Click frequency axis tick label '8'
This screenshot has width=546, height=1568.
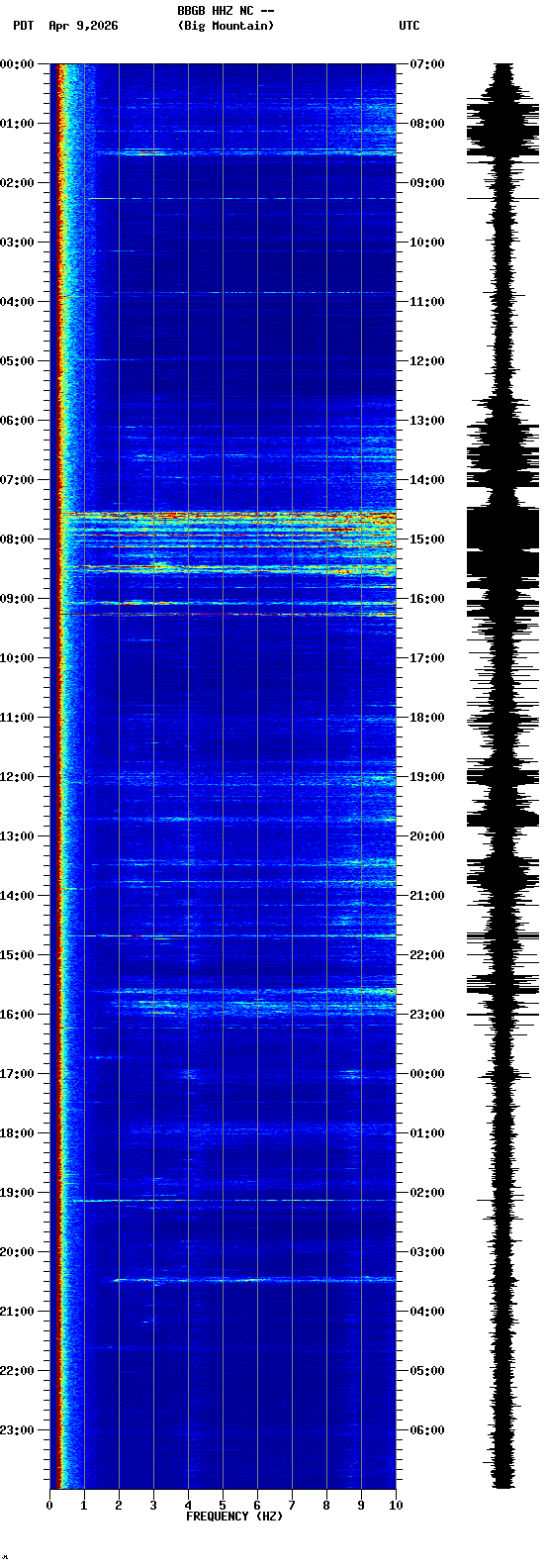326,1506
